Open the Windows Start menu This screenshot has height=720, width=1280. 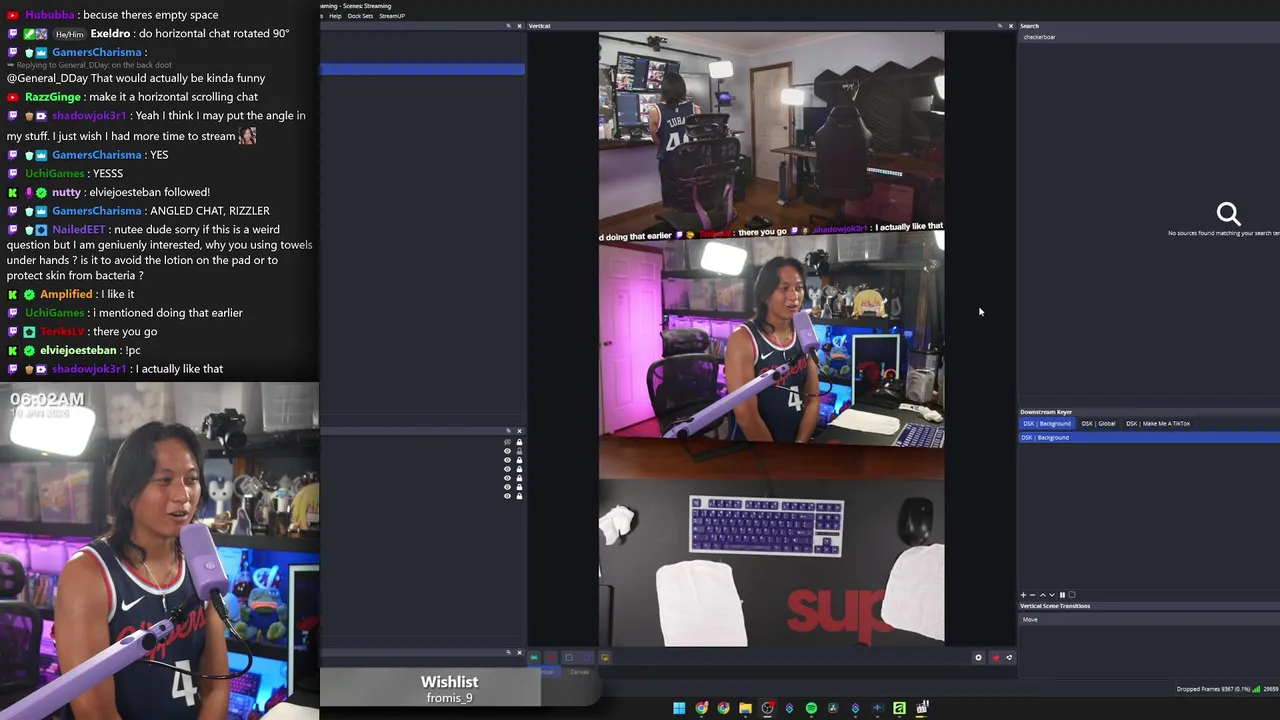tap(679, 708)
